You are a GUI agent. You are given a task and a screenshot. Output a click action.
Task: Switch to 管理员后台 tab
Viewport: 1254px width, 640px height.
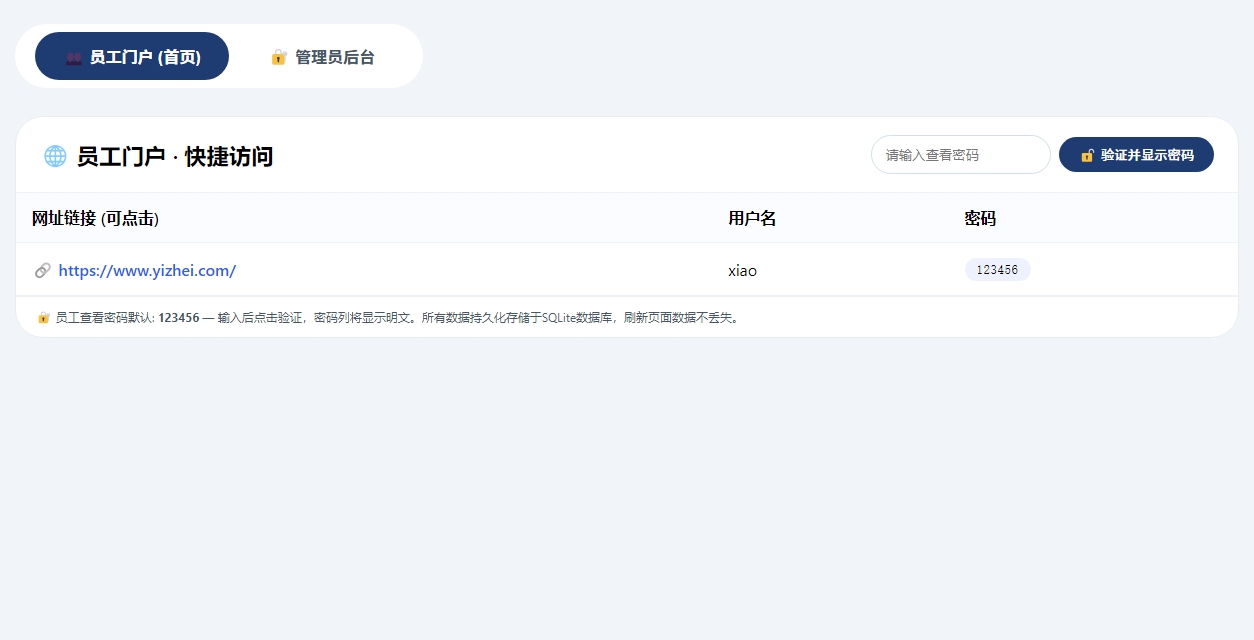(322, 57)
